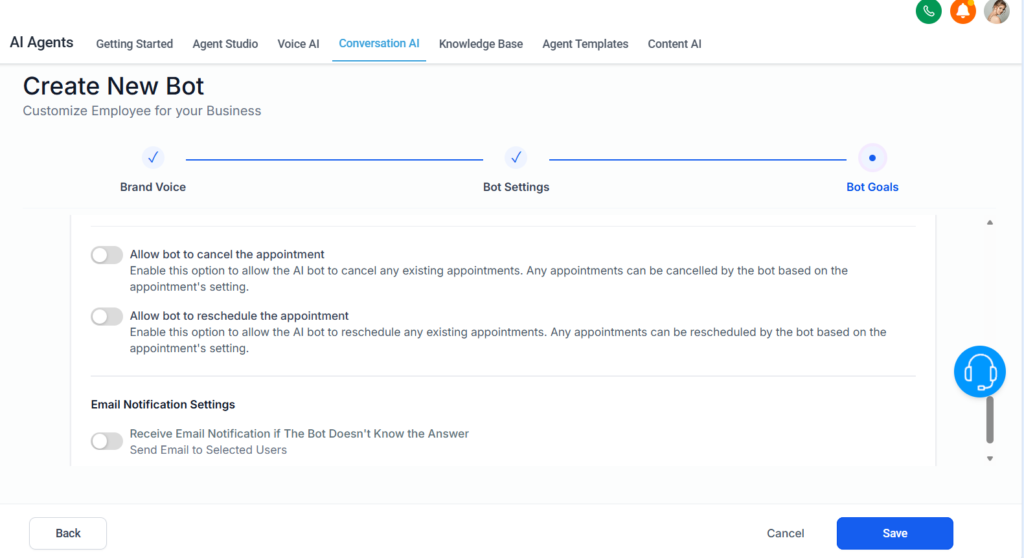Toggle email notification when bot doesn't know answer
Screen dimensions: 1024x558
tap(107, 441)
